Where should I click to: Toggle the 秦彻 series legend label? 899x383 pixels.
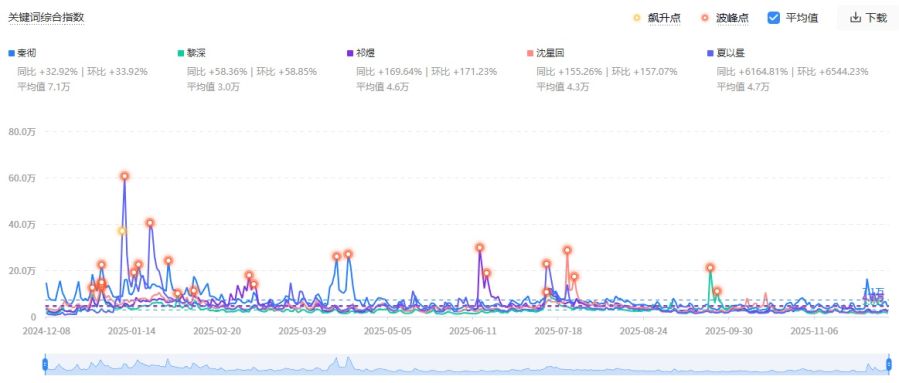pos(26,53)
